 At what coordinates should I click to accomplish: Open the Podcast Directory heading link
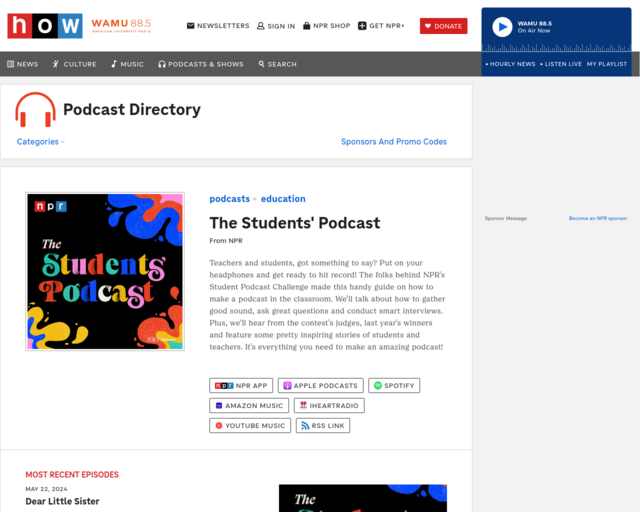(132, 109)
